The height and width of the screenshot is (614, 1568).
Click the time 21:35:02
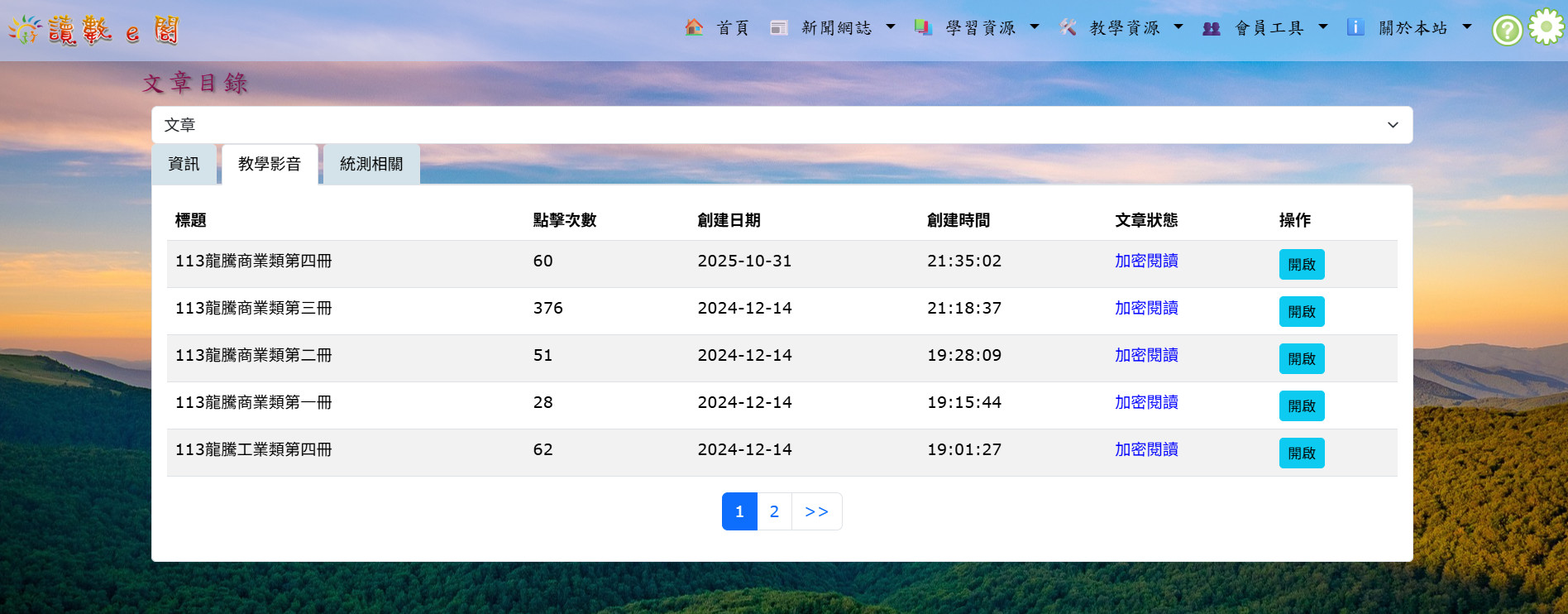(964, 261)
